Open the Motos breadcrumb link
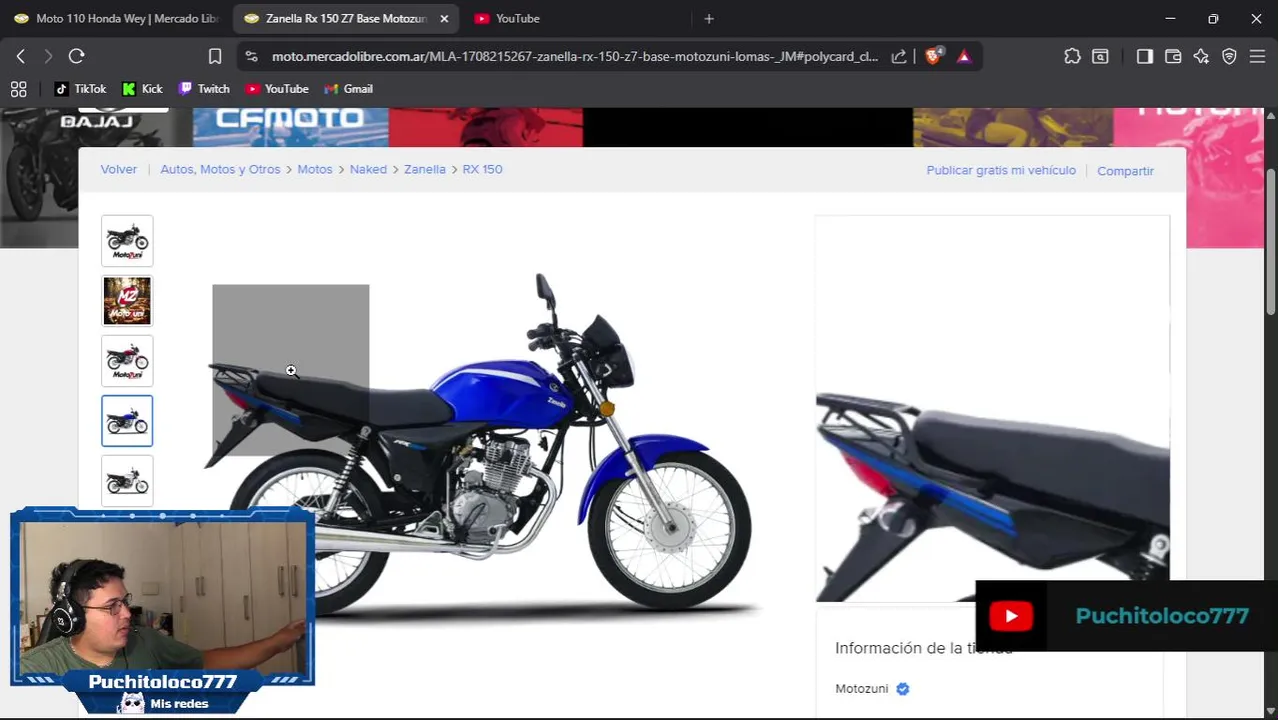Viewport: 1278px width, 720px height. [x=314, y=169]
